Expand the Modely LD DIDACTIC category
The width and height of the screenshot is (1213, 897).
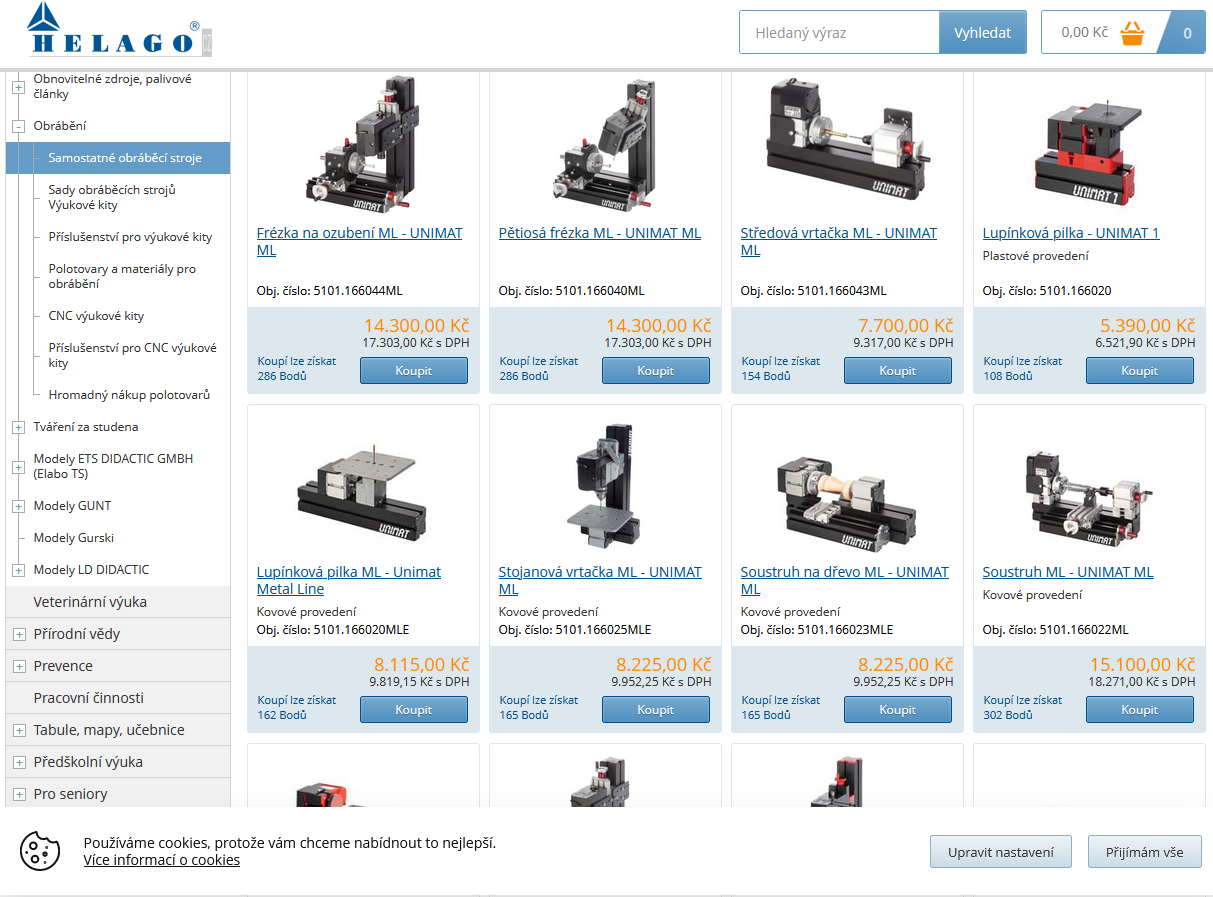(18, 570)
